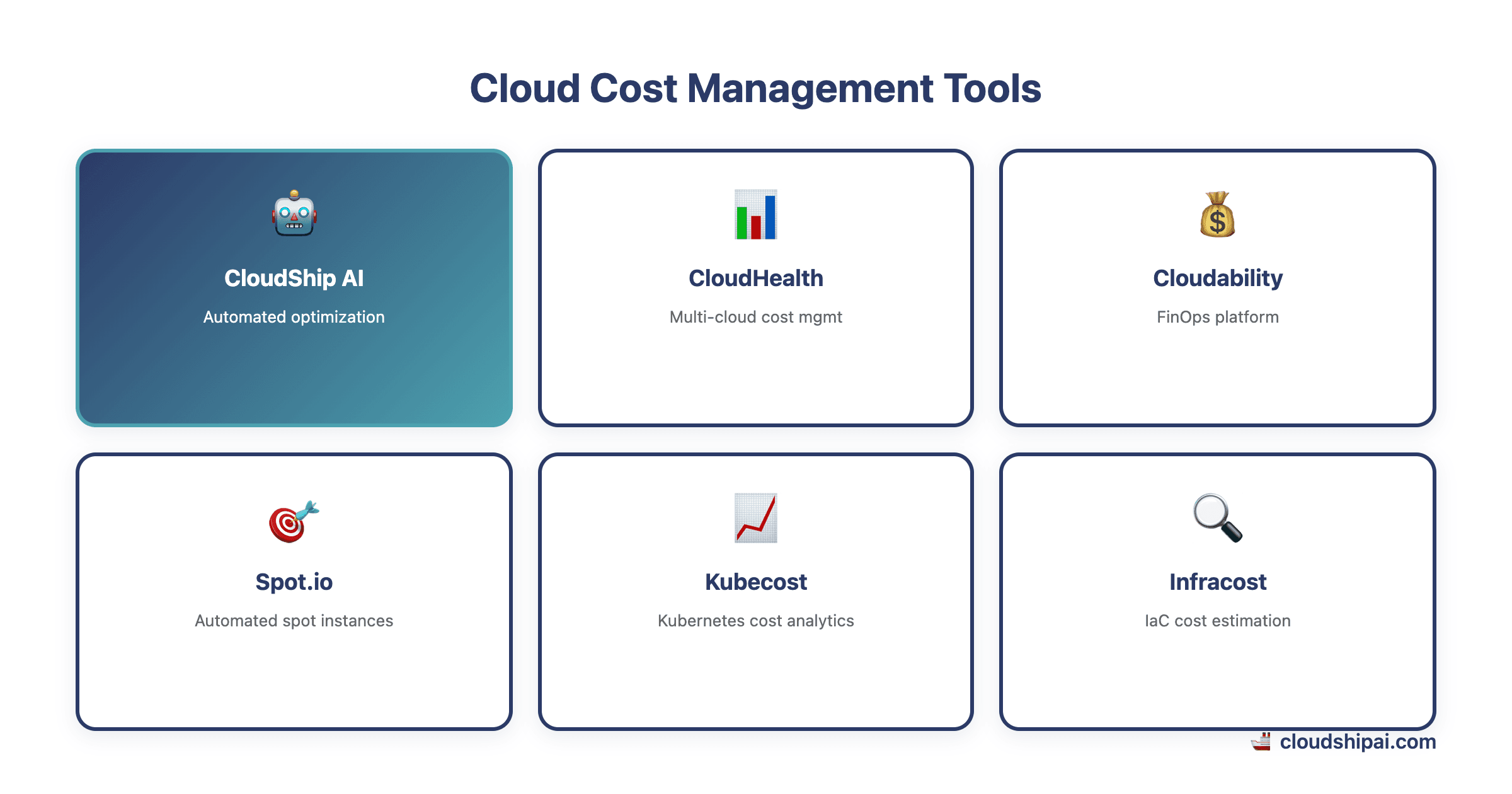
Task: Click the 'Cloud Cost Management Tools' title
Action: click(x=755, y=88)
